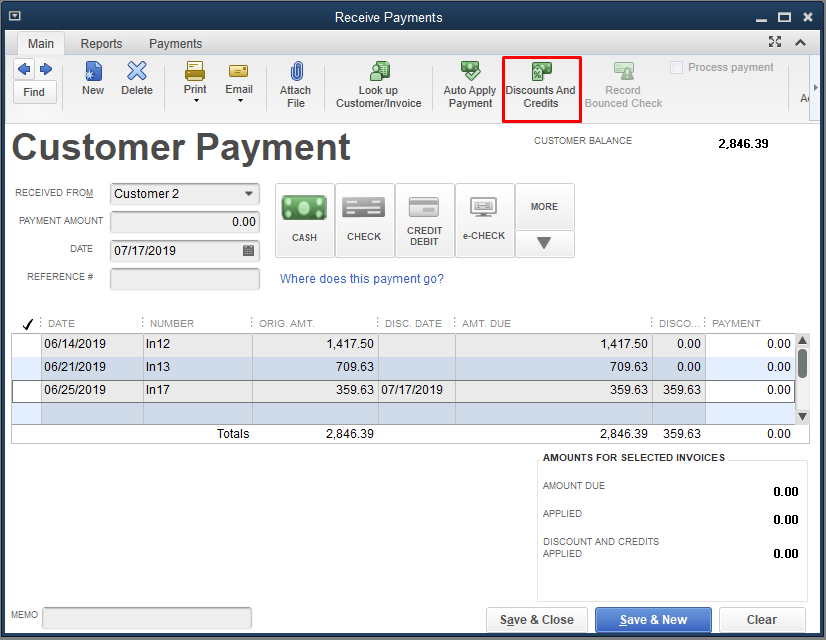Open the window control menu icon
The height and width of the screenshot is (640, 826).
[x=15, y=16]
